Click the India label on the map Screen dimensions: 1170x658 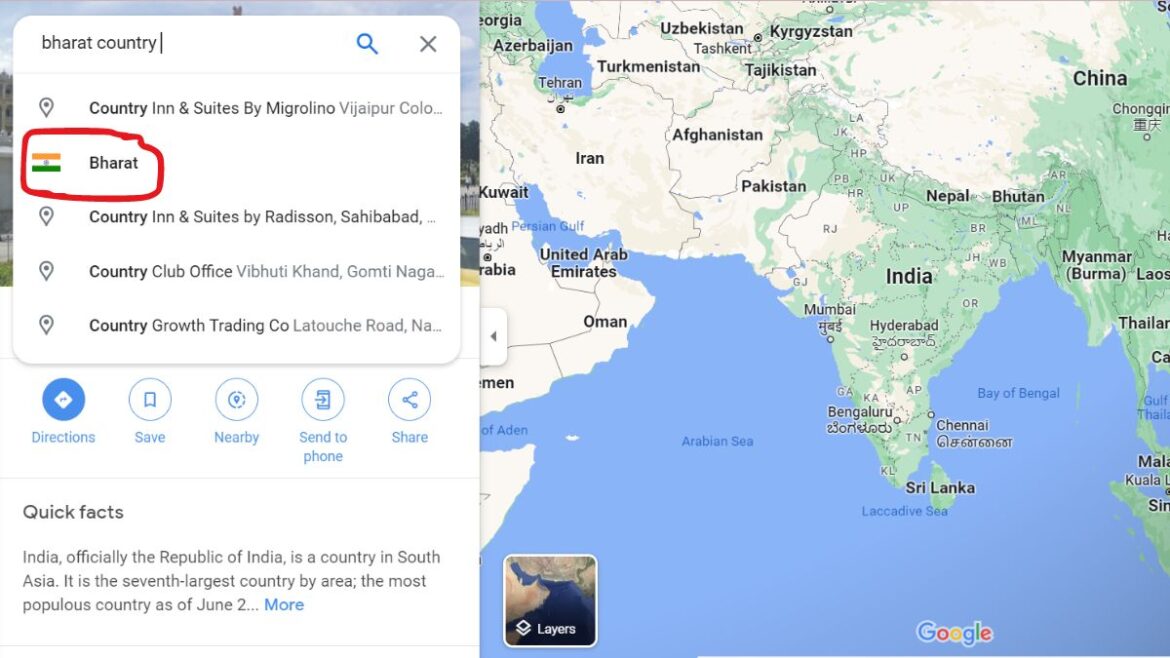point(908,277)
